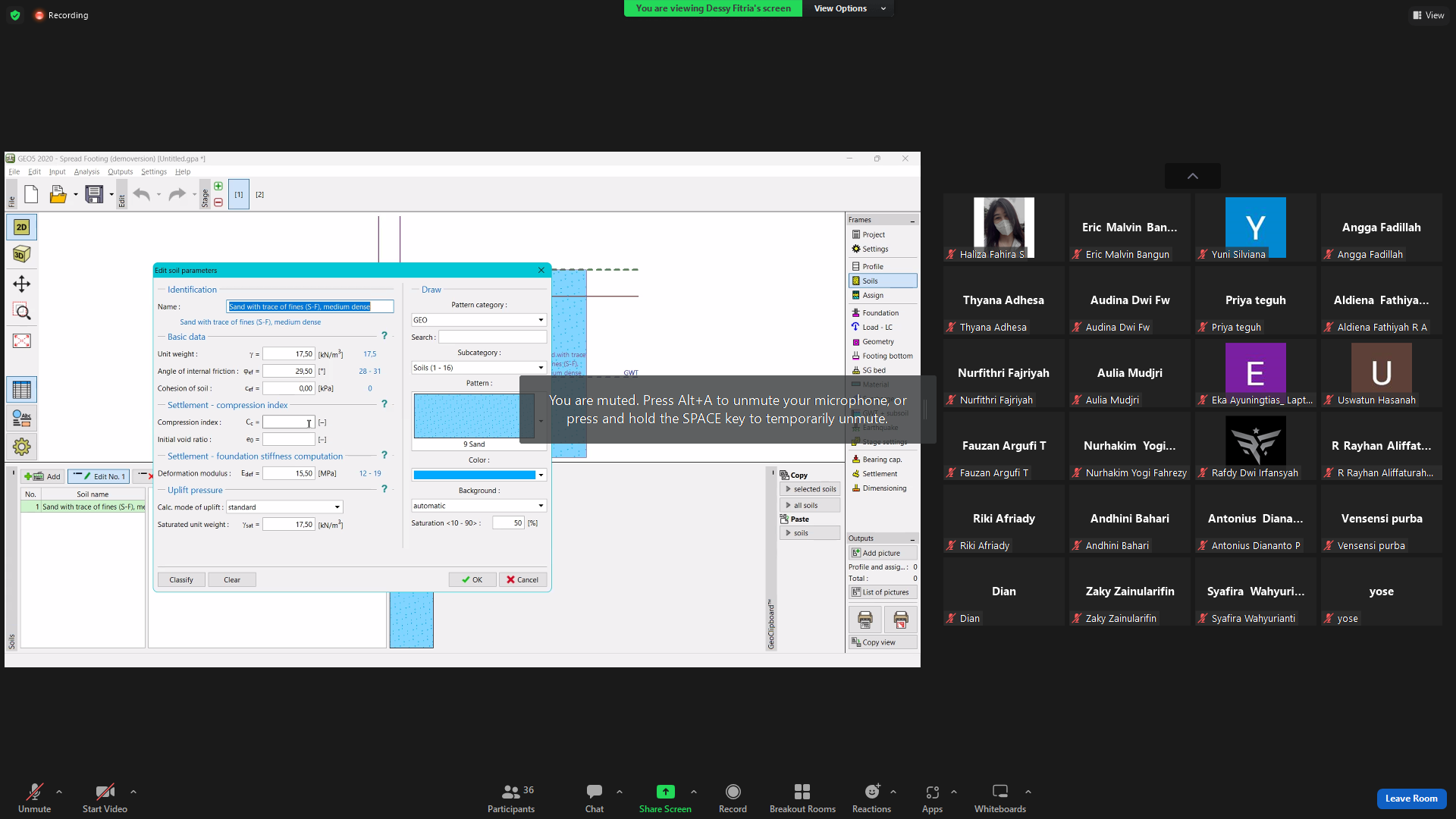Click the Search pattern field
Image resolution: width=1456 pixels, height=819 pixels.
coord(492,337)
